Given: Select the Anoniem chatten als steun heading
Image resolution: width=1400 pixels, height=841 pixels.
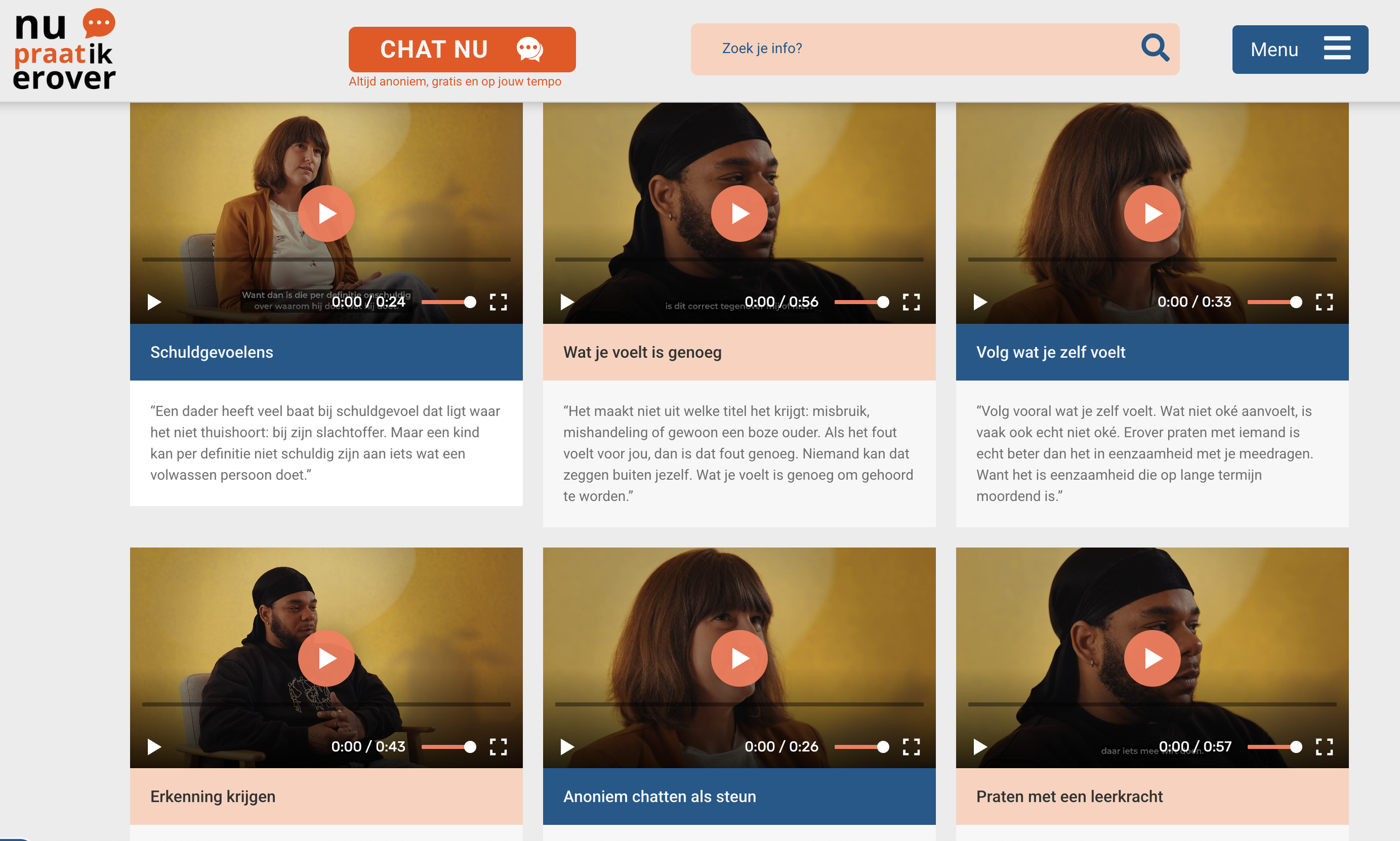Looking at the screenshot, I should click(659, 796).
